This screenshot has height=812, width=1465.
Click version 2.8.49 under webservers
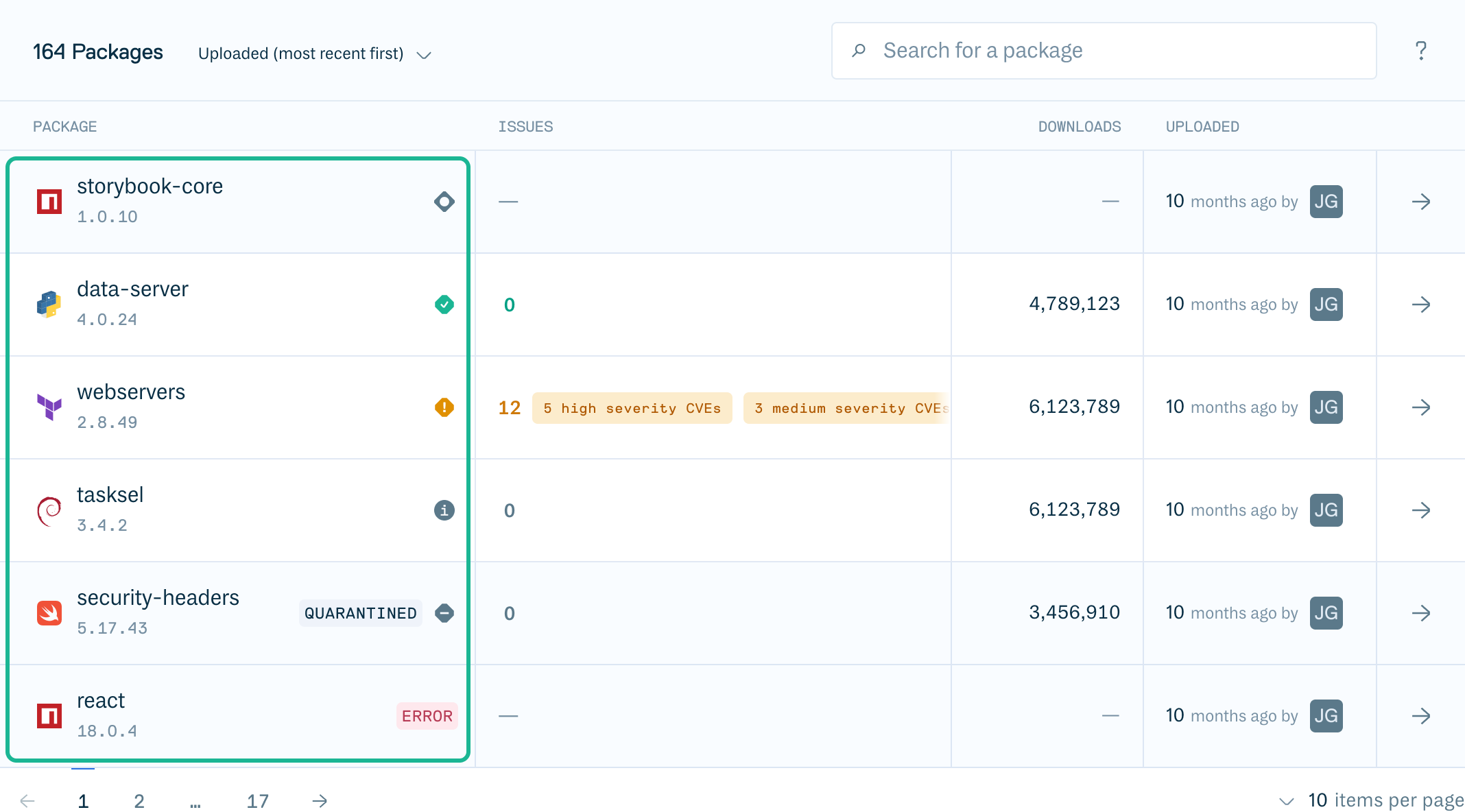(107, 422)
